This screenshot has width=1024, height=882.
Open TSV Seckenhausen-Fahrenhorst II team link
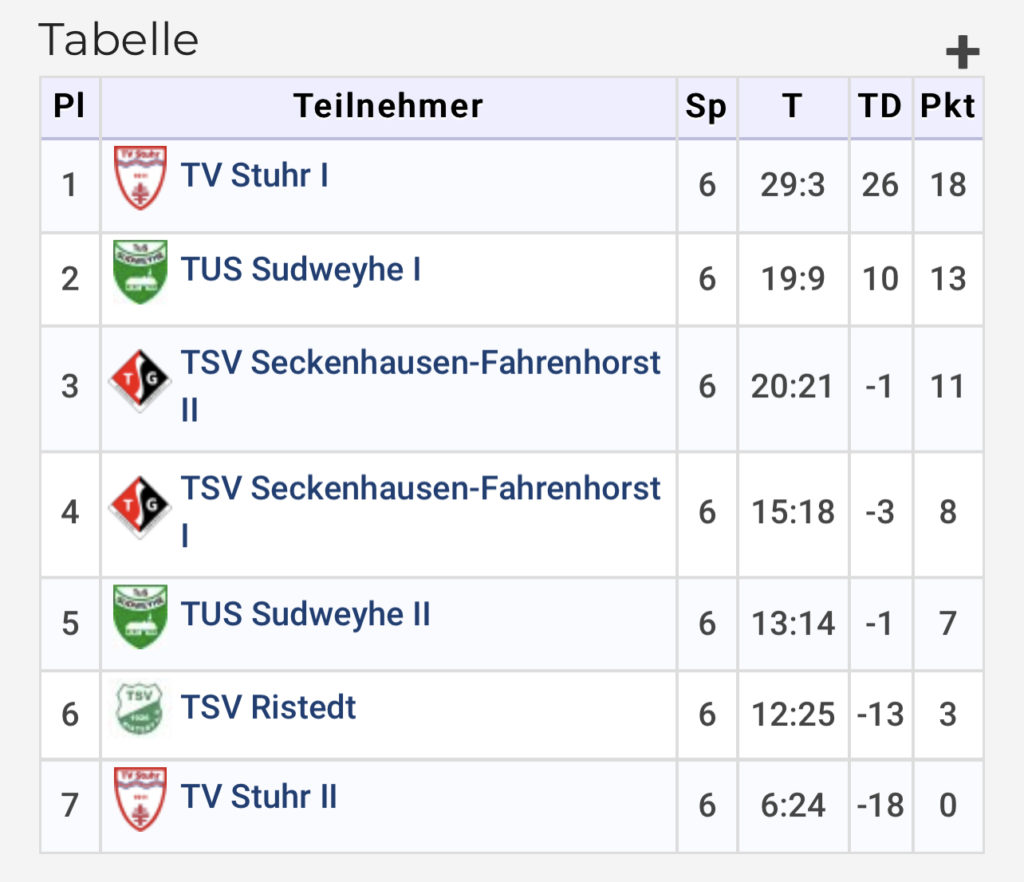(x=421, y=386)
